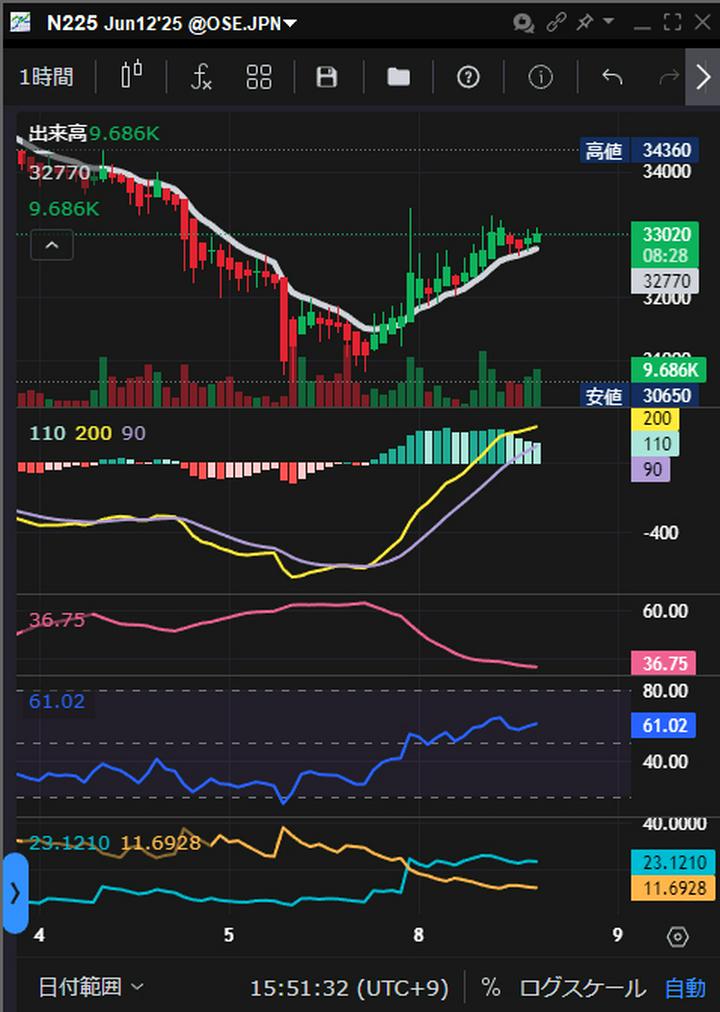720x1012 pixels.
Task: Click the chain link icon in title bar
Action: click(x=556, y=22)
